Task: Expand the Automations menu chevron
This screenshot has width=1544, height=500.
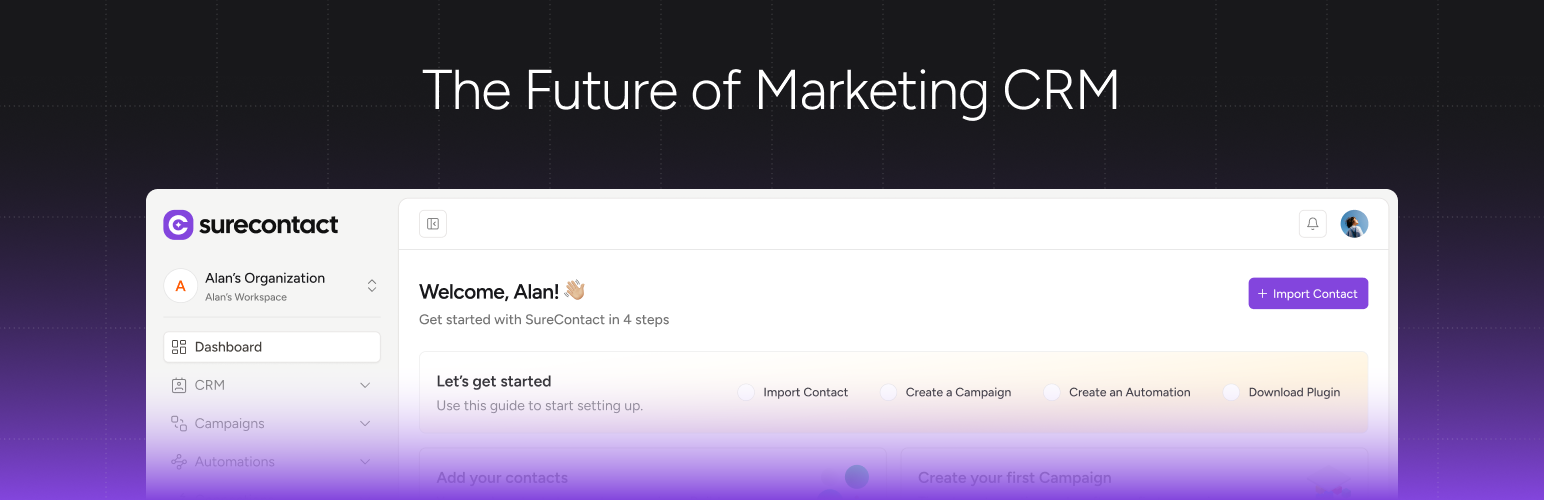Action: coord(365,462)
